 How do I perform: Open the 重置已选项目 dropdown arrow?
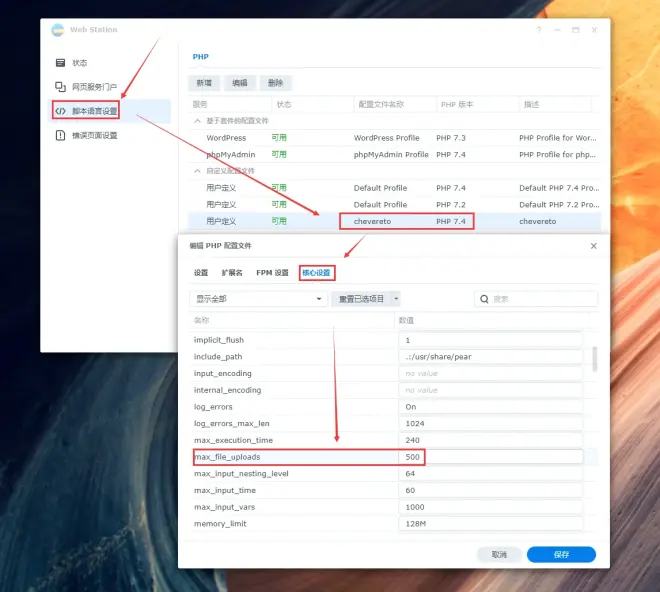(396, 299)
